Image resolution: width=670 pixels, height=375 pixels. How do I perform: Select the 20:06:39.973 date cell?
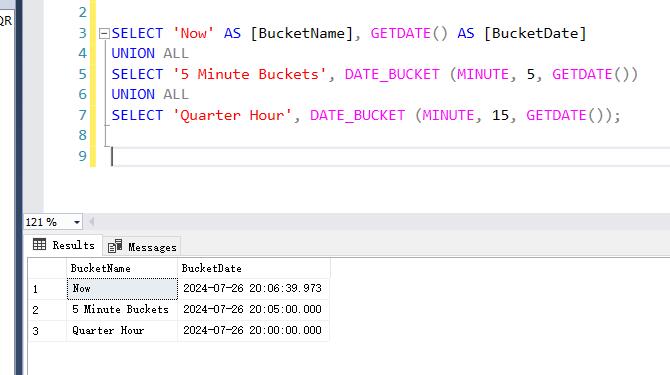[x=254, y=289]
